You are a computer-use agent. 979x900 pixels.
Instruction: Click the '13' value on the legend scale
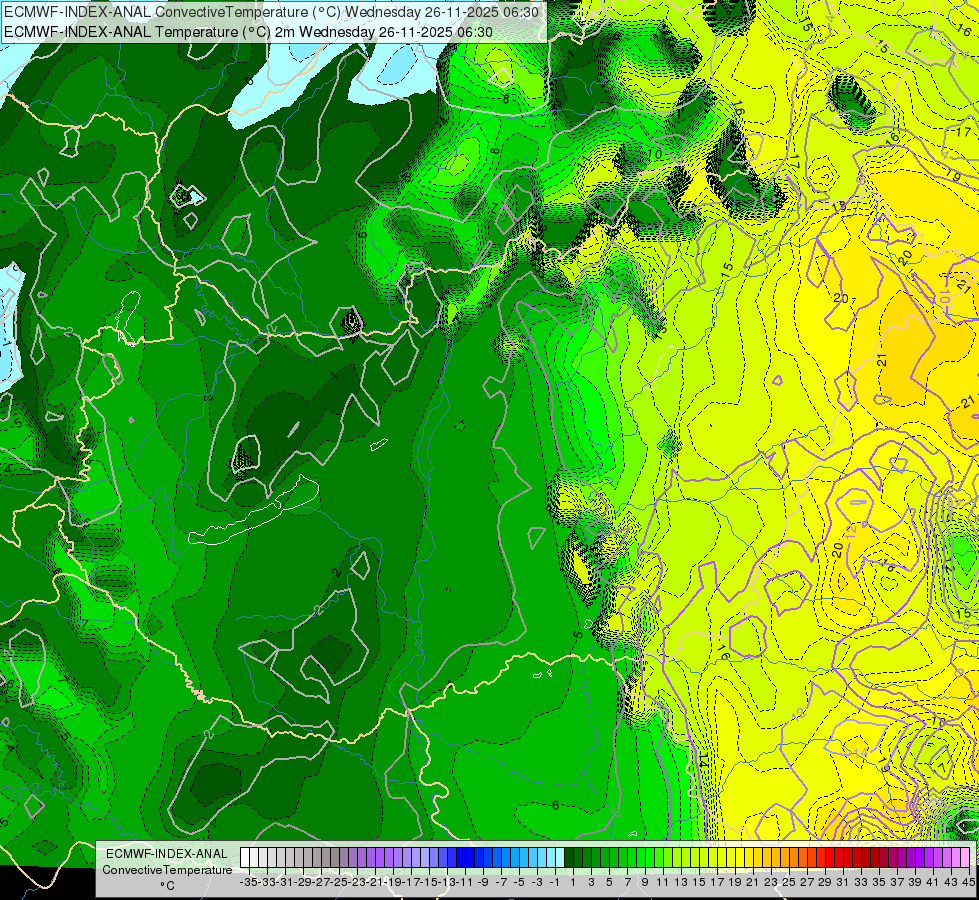[x=681, y=882]
